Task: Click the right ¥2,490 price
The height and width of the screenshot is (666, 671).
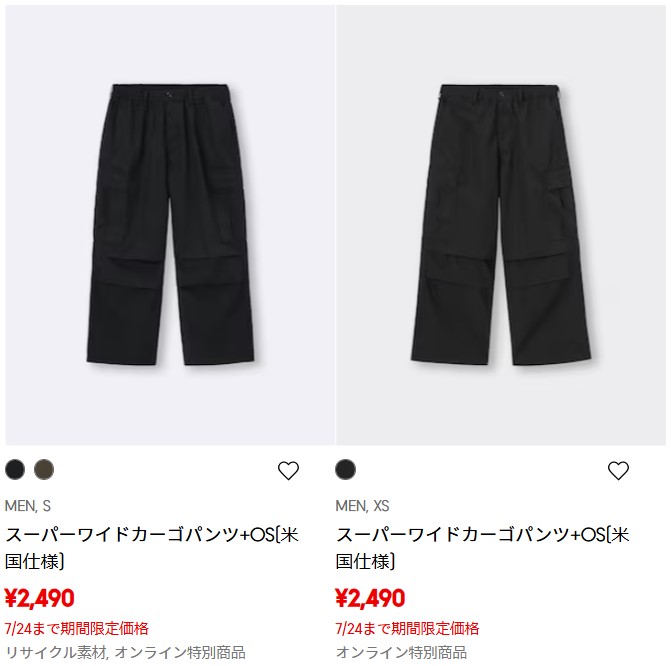Action: pyautogui.click(x=370, y=598)
